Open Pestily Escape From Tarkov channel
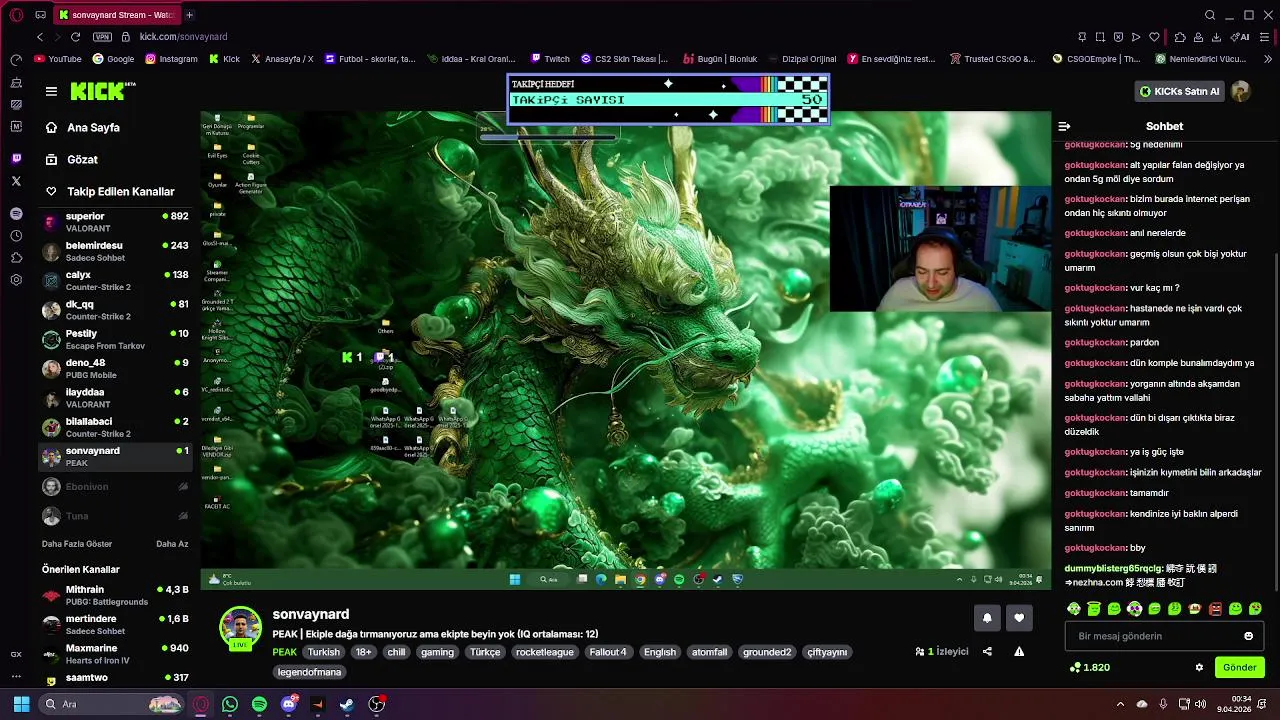 pos(115,339)
